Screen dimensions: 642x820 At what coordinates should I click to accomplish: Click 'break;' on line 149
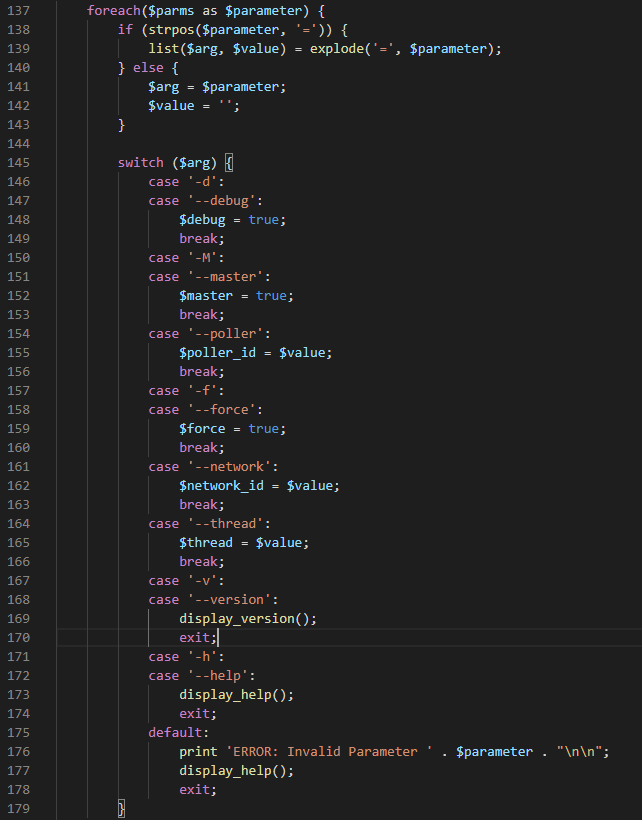[x=202, y=239]
